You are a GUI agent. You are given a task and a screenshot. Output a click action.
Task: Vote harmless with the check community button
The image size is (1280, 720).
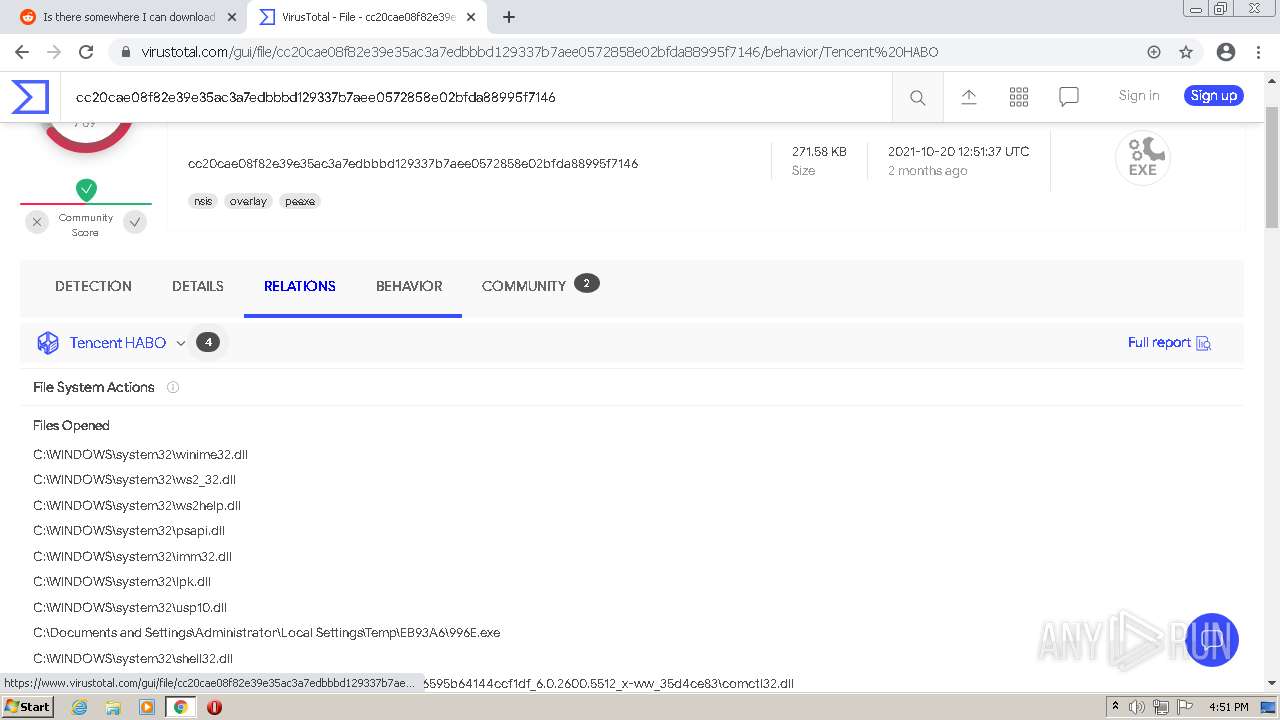coord(135,222)
